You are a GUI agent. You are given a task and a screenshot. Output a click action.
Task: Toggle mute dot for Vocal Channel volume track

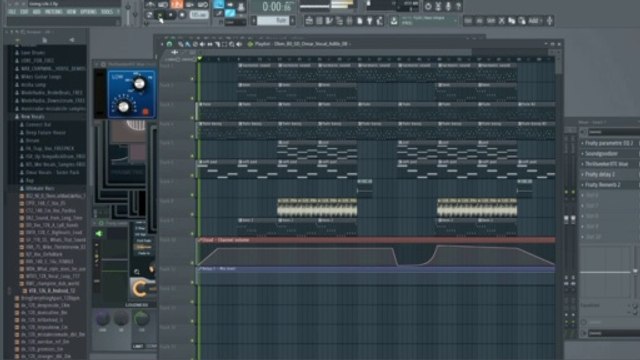[192, 263]
